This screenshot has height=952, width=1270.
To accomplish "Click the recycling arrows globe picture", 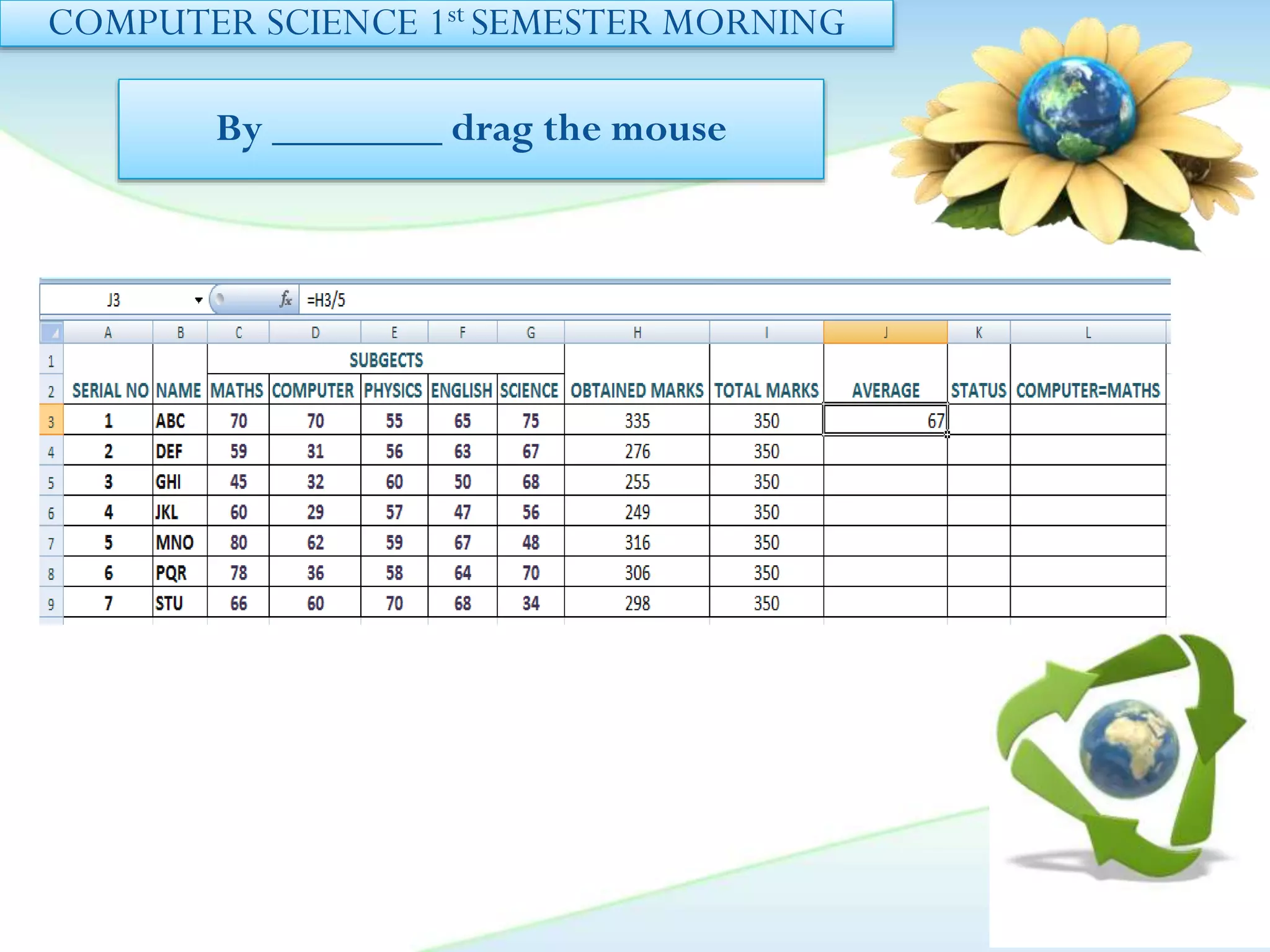I will tap(1121, 756).
